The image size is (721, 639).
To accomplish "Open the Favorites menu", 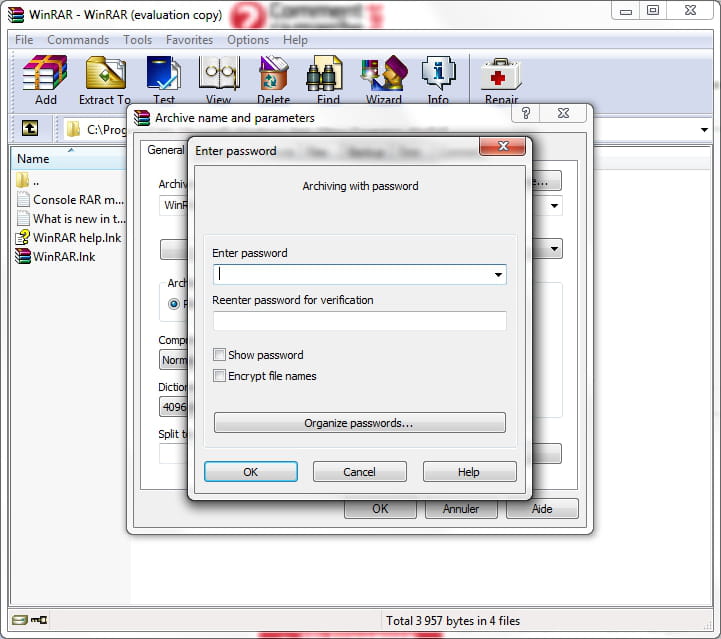I will point(189,40).
